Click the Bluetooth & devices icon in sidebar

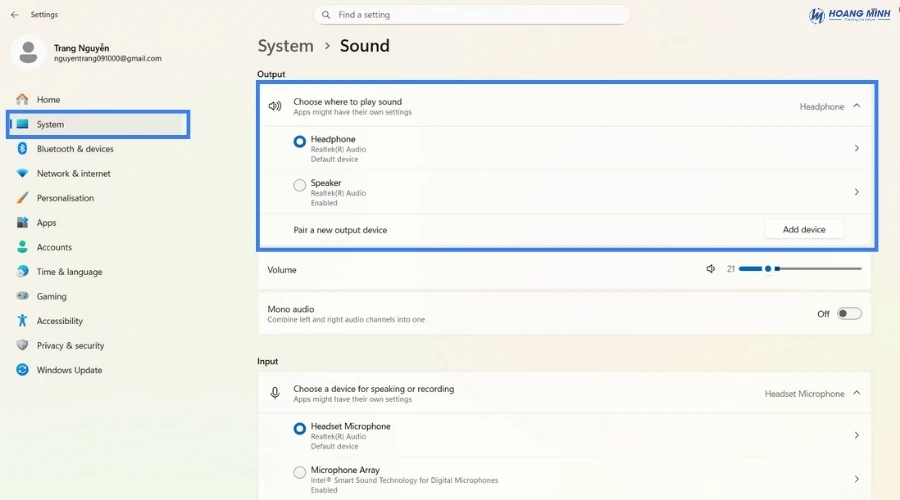click(x=22, y=149)
